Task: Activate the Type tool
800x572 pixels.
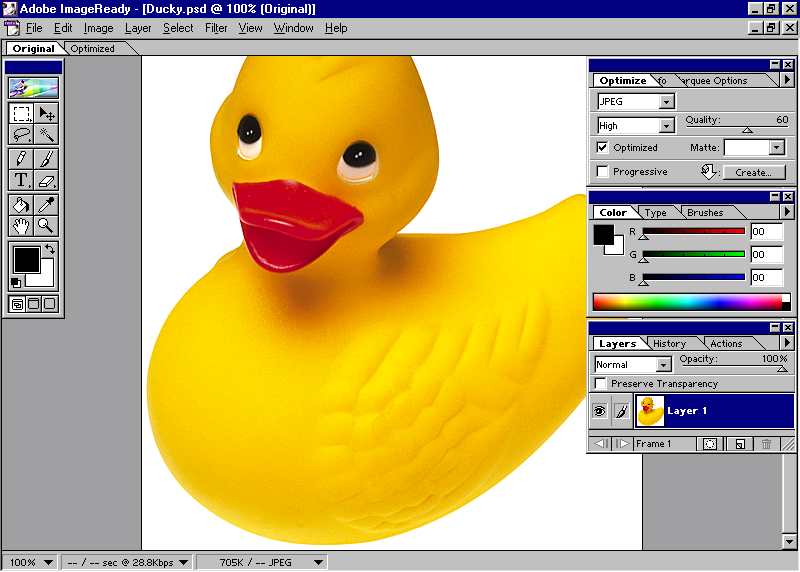Action: tap(22, 180)
